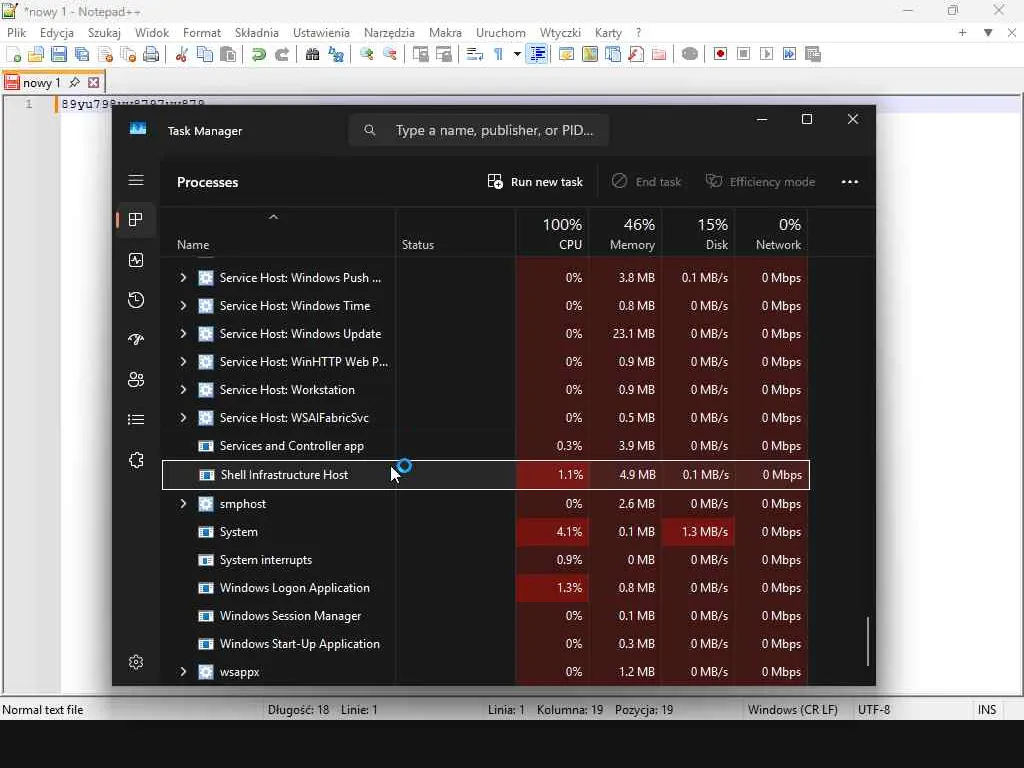Click the Zoom In icon in Notepad++ toolbar
Image resolution: width=1024 pixels, height=768 pixels.
366,54
